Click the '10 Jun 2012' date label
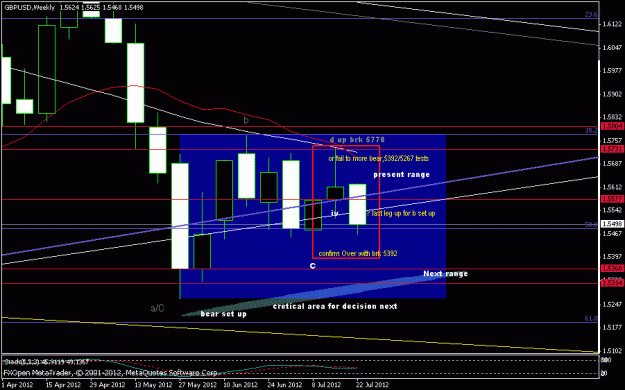The height and width of the screenshot is (390, 625). pos(241,385)
